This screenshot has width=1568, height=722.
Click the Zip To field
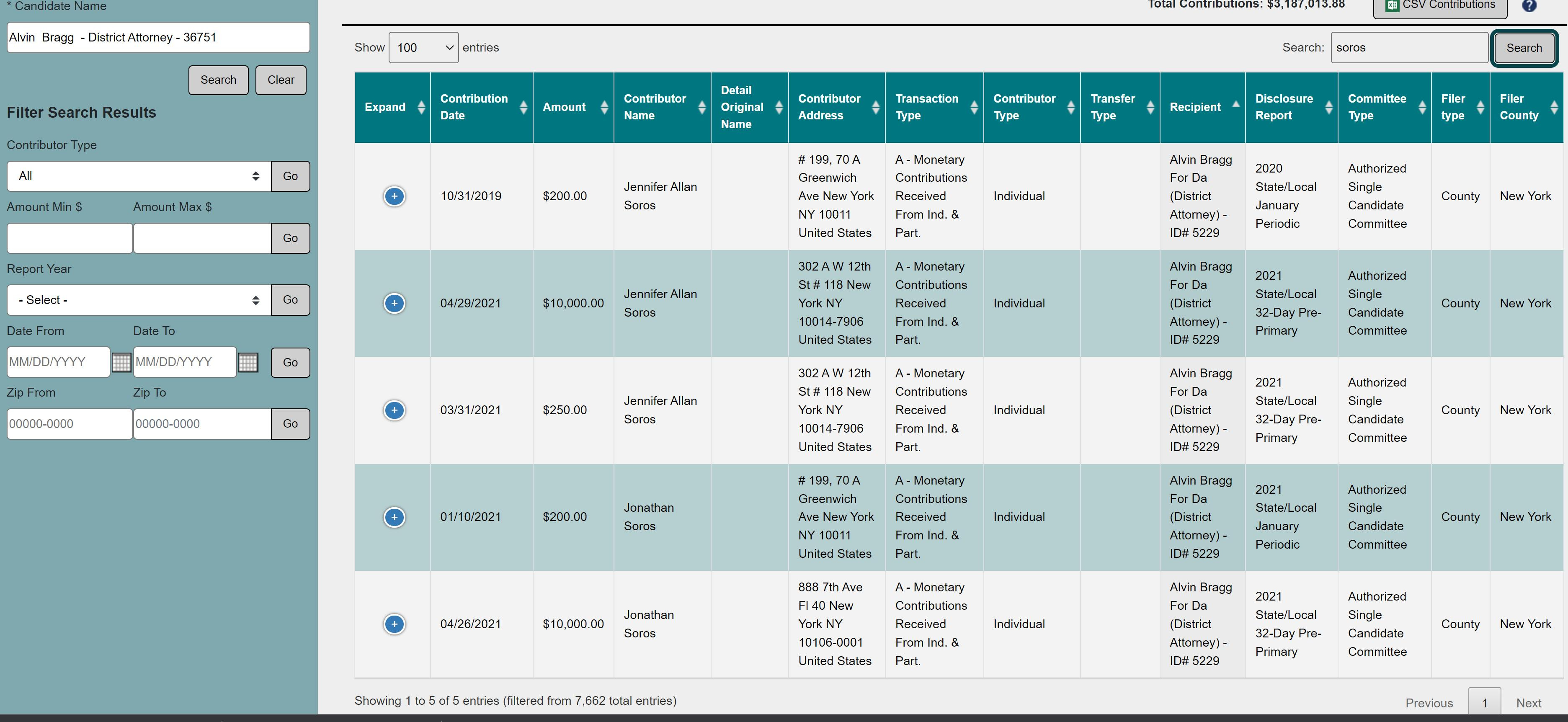202,424
